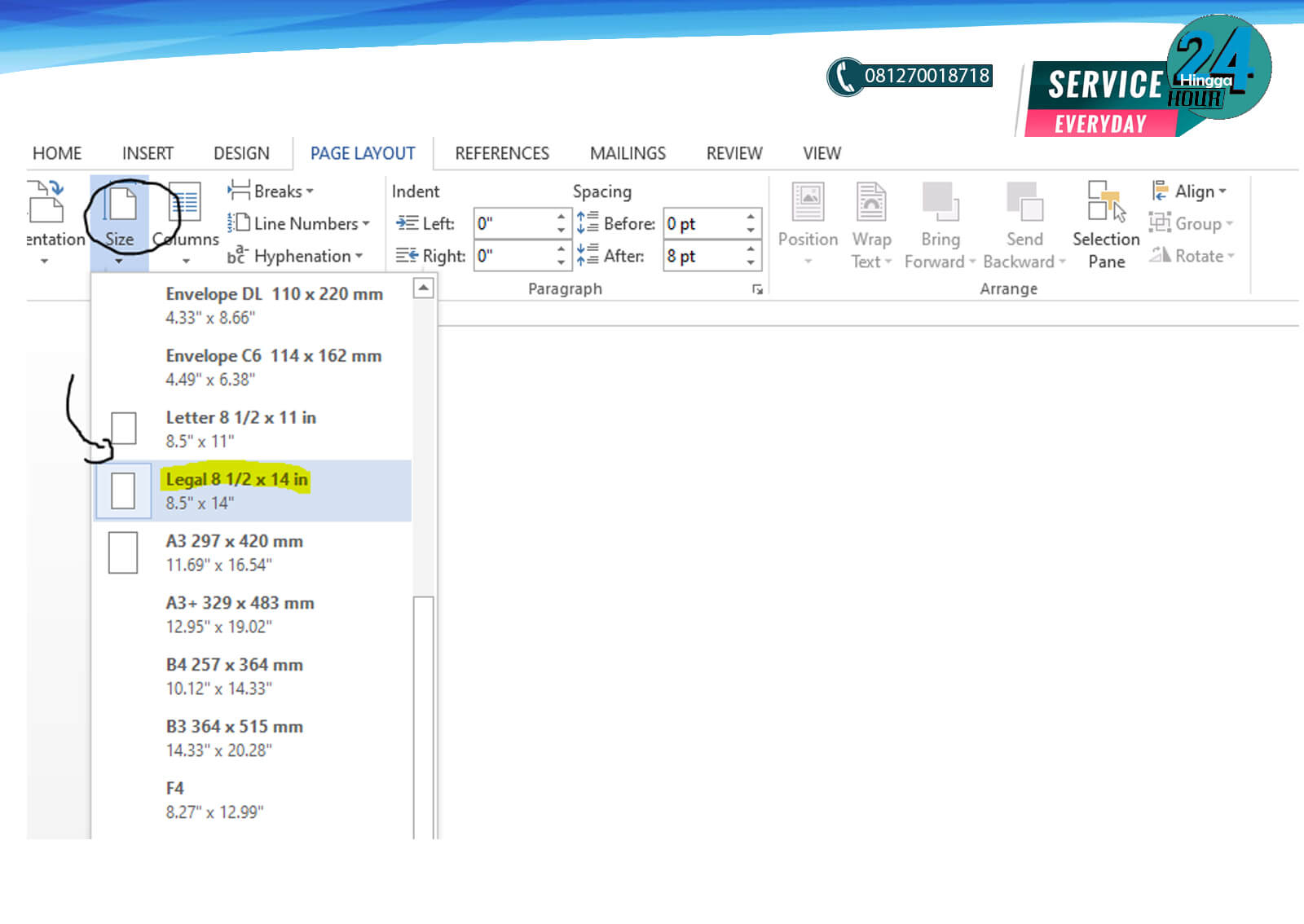This screenshot has width=1304, height=924.
Task: Click the Bring Forward icon
Action: (940, 204)
